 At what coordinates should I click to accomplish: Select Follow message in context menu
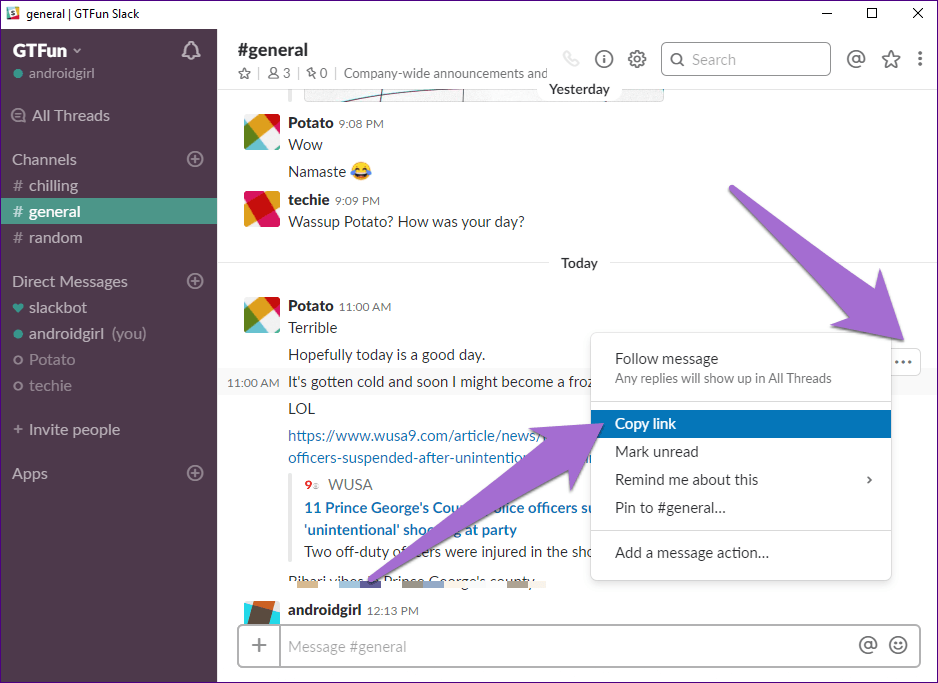click(x=741, y=368)
